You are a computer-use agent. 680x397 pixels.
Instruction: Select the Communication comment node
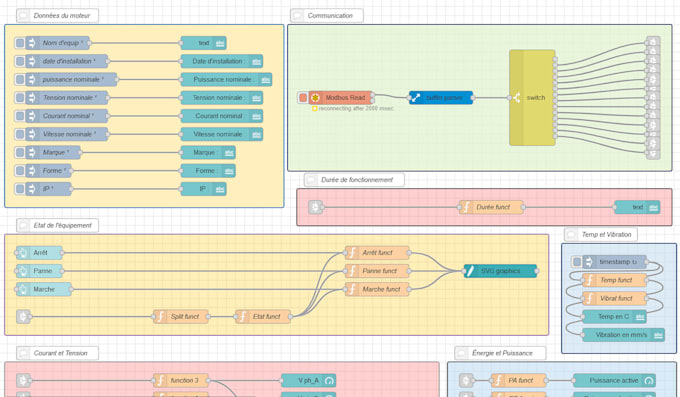point(327,16)
